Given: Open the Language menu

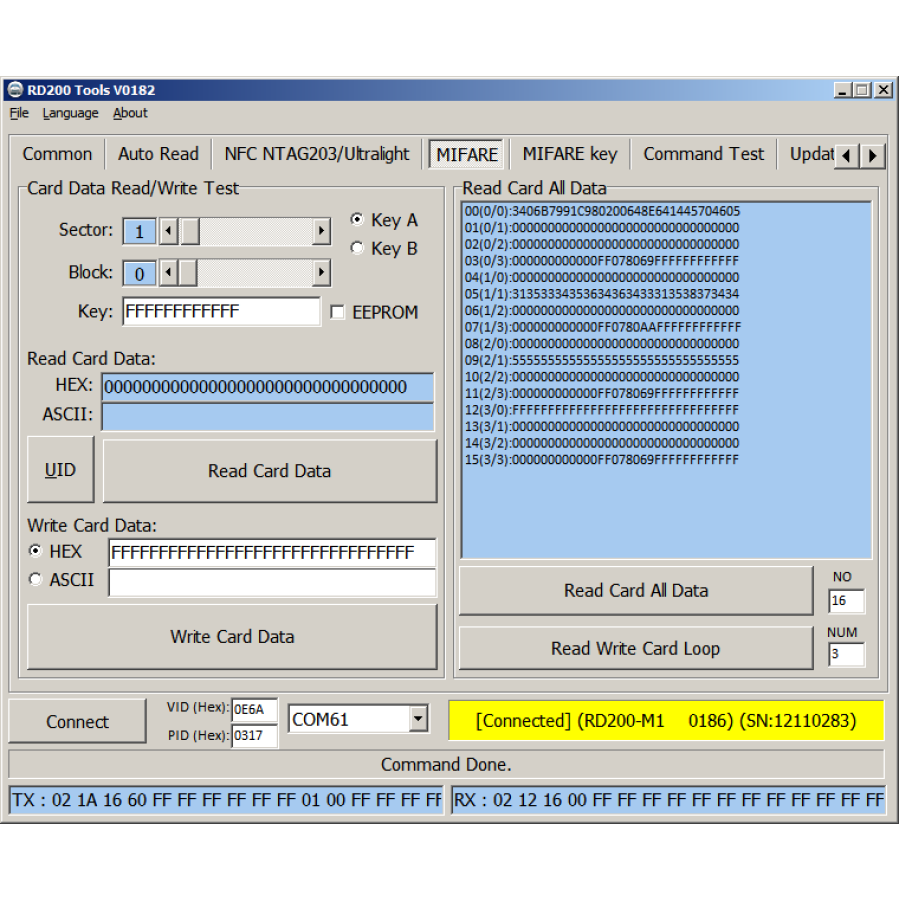Looking at the screenshot, I should [x=70, y=113].
